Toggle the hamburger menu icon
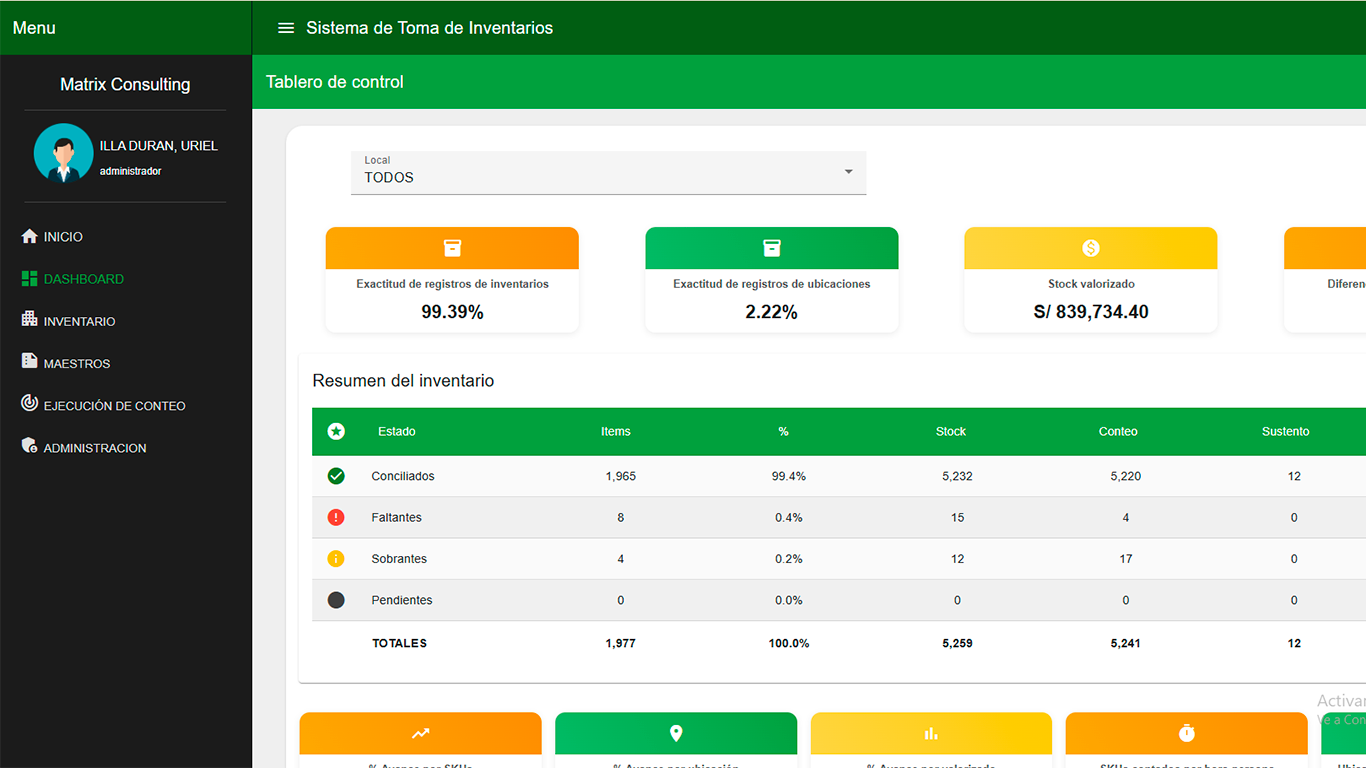Image resolution: width=1366 pixels, height=768 pixels. click(x=286, y=28)
